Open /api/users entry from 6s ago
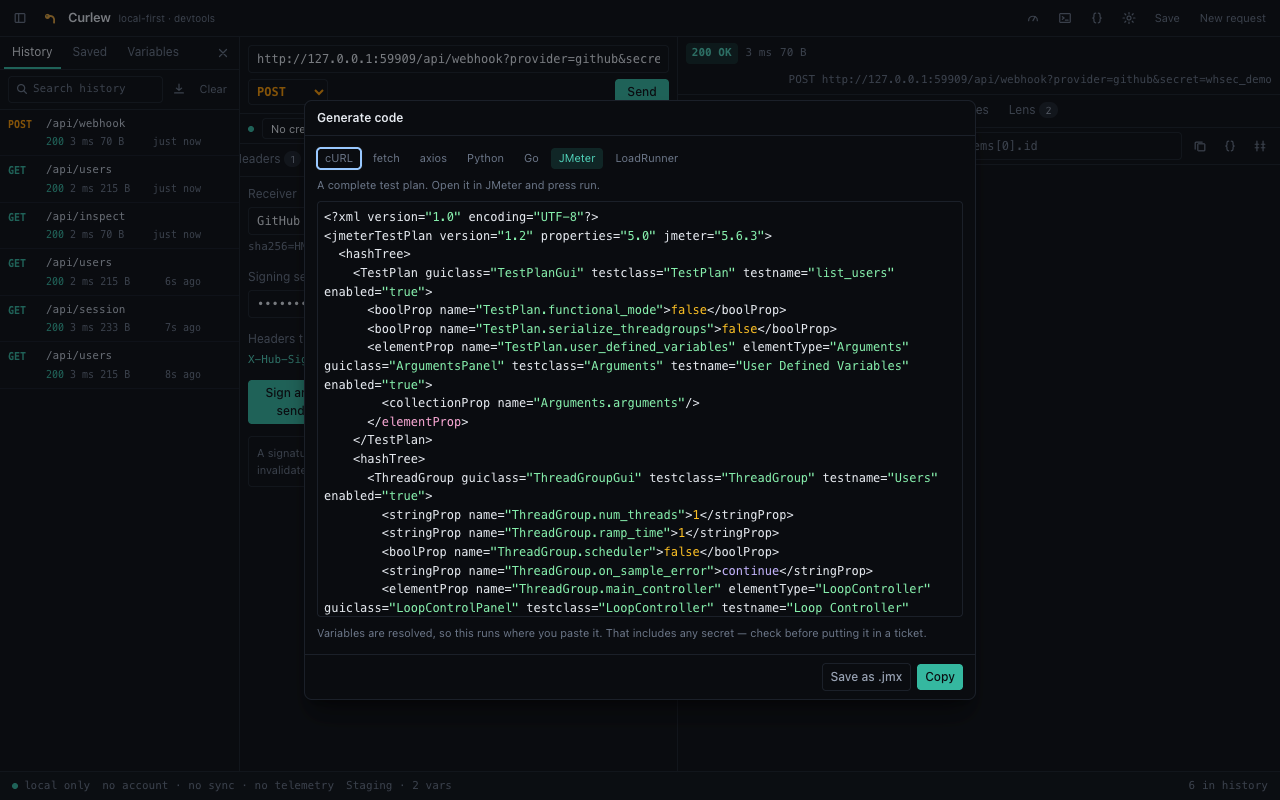Image resolution: width=1280 pixels, height=800 pixels. (119, 272)
